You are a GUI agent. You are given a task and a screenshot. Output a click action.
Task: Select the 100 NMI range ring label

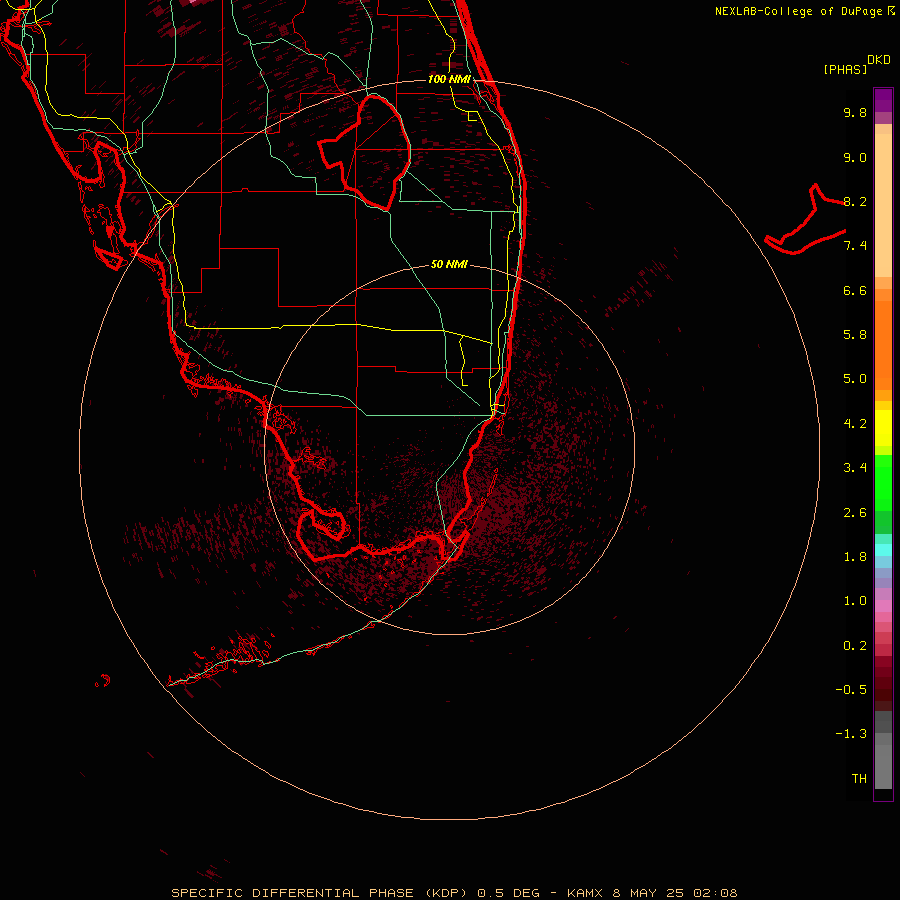[449, 79]
